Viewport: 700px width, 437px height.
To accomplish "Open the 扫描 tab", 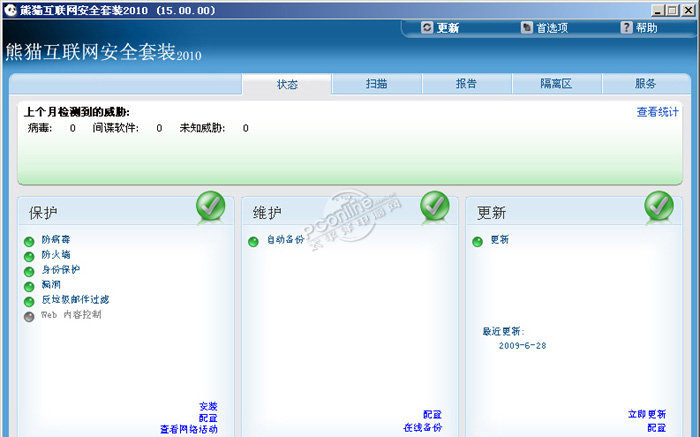I will pyautogui.click(x=377, y=84).
